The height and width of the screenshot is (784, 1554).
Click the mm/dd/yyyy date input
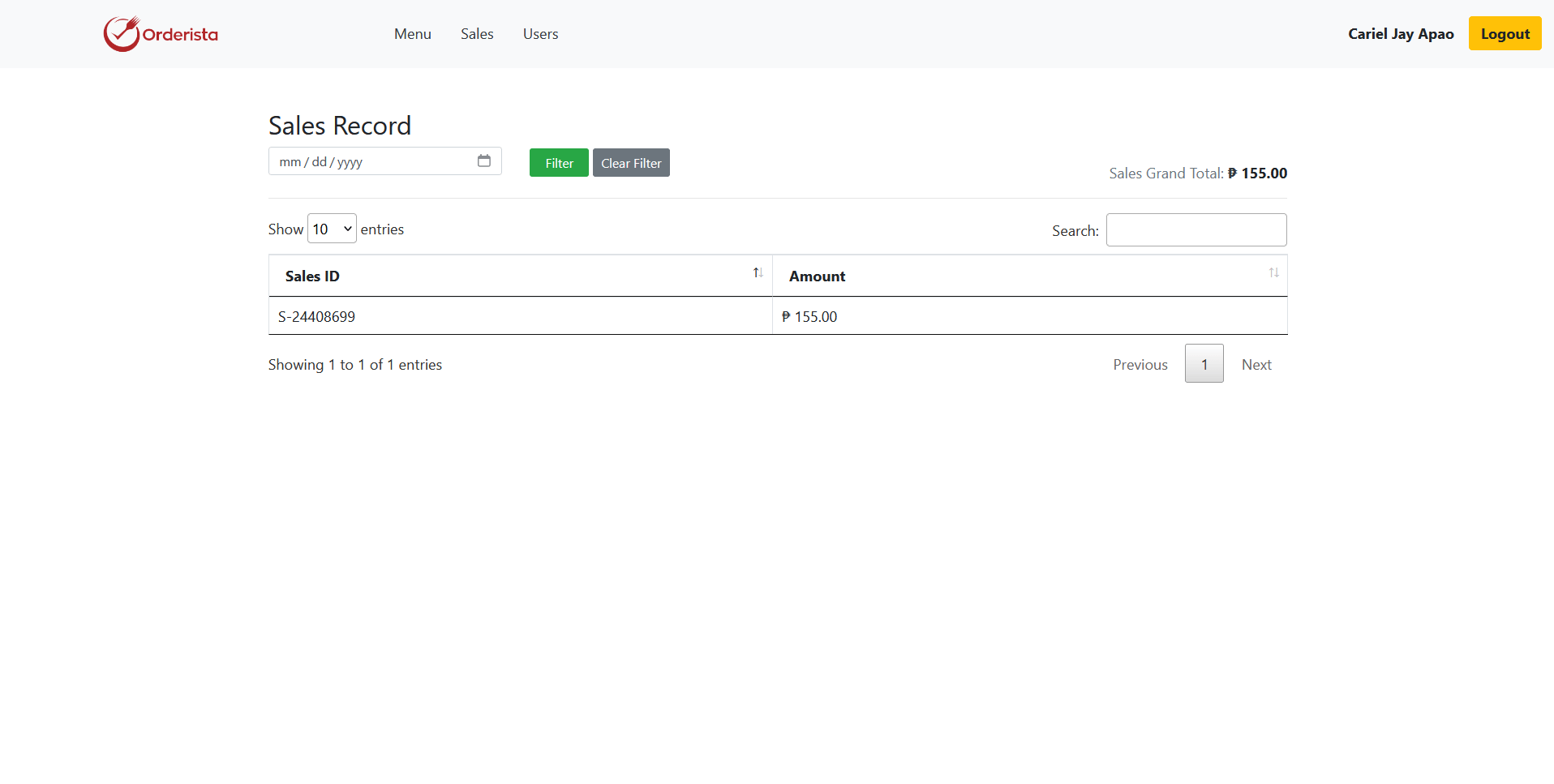pyautogui.click(x=384, y=161)
